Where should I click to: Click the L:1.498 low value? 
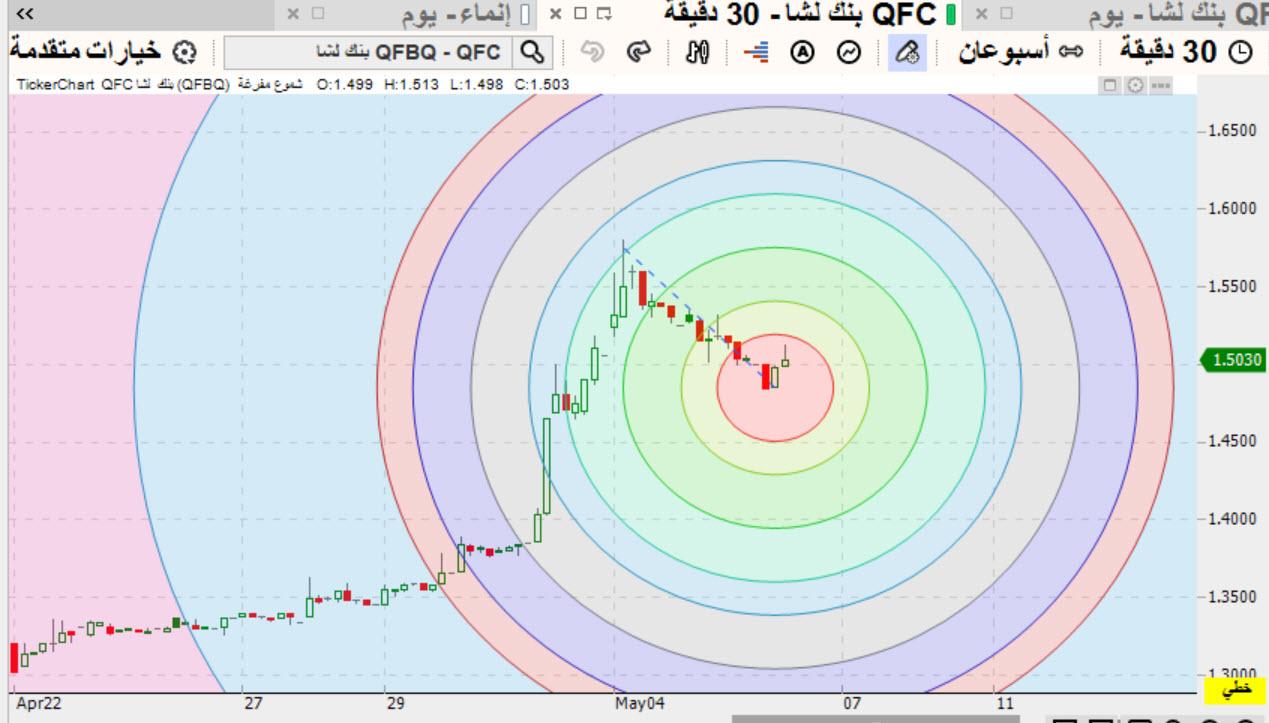476,85
